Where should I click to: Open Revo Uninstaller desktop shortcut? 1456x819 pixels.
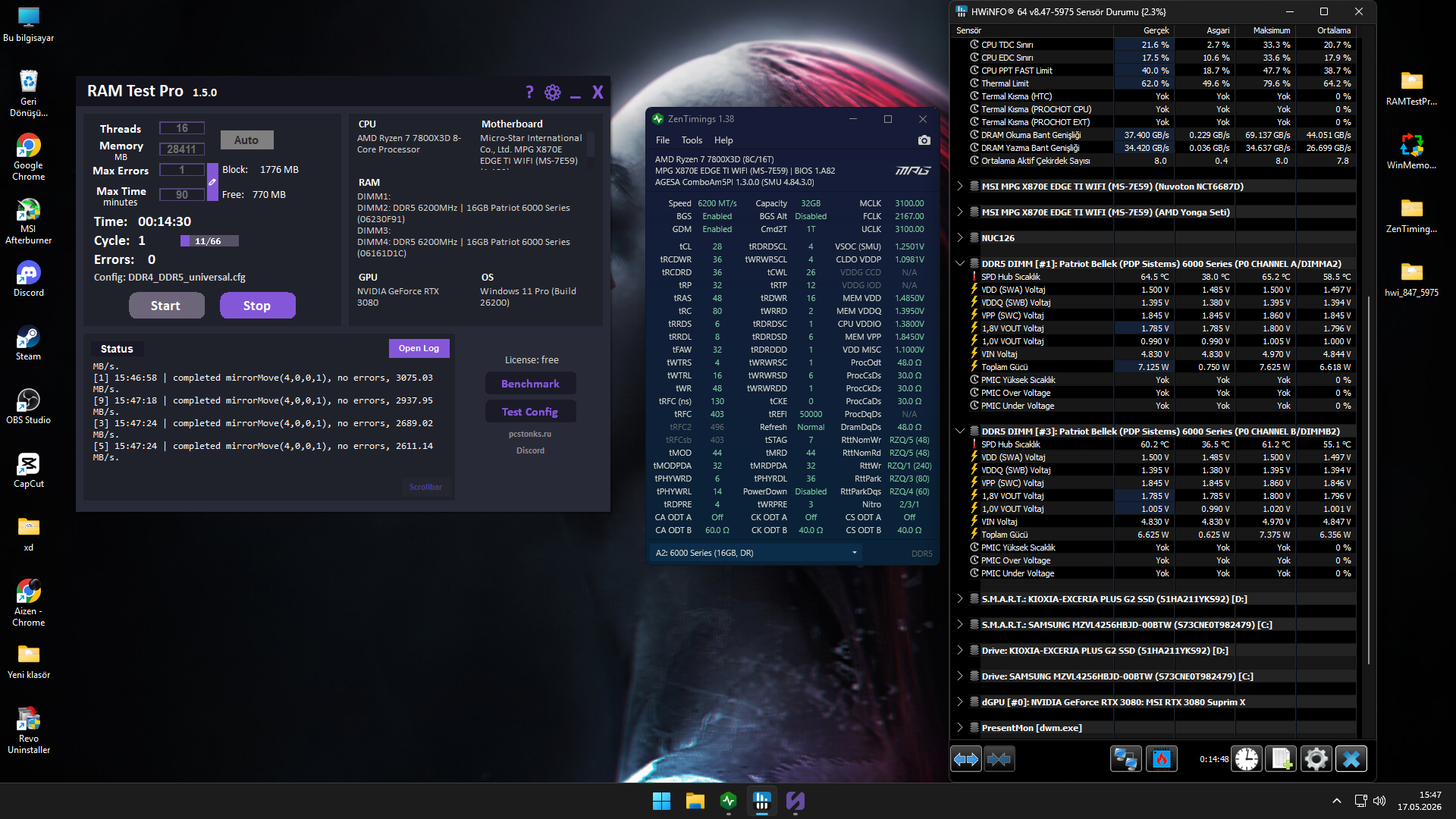pyautogui.click(x=29, y=730)
